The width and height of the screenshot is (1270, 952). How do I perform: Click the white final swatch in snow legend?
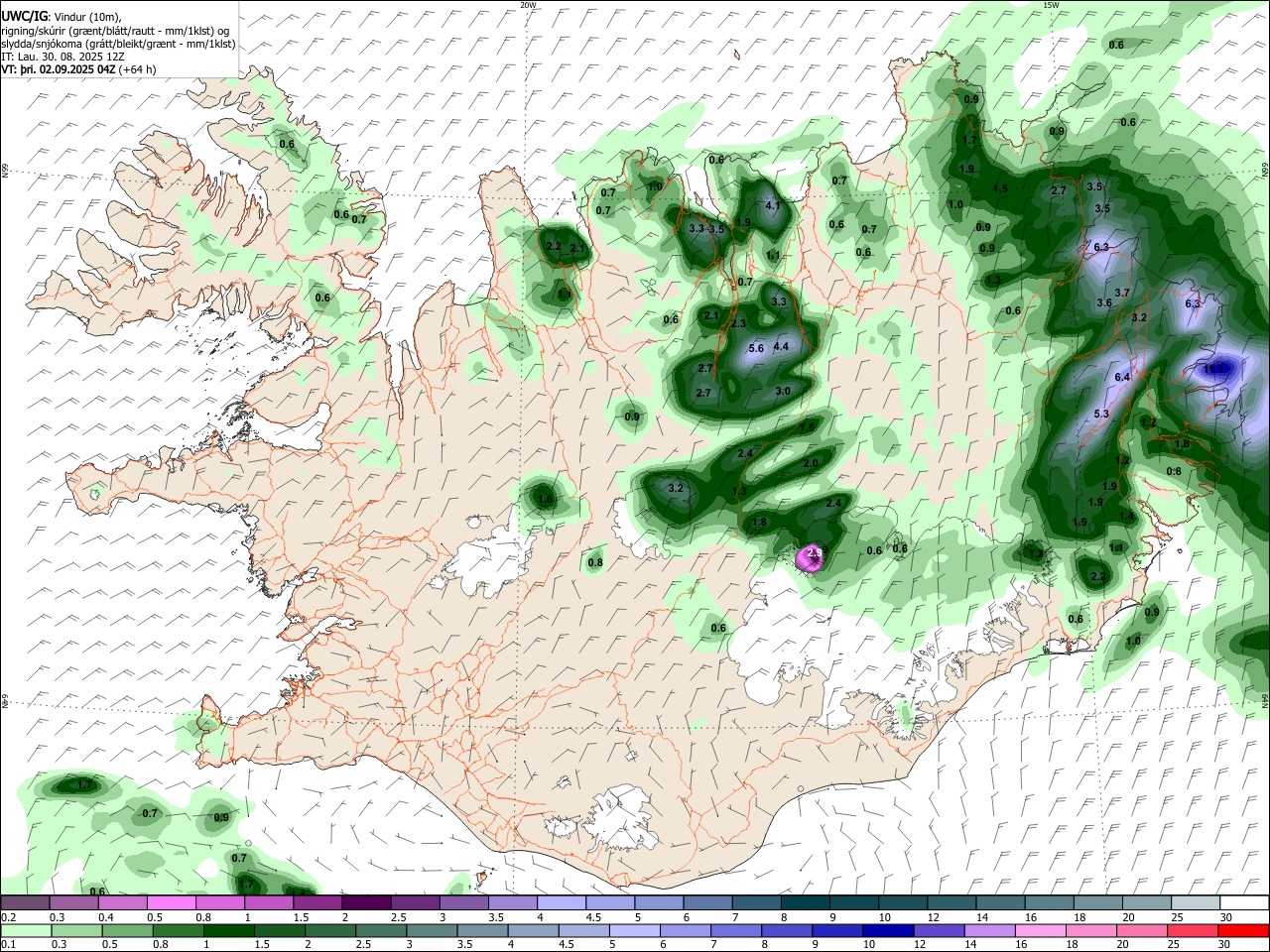(1244, 903)
